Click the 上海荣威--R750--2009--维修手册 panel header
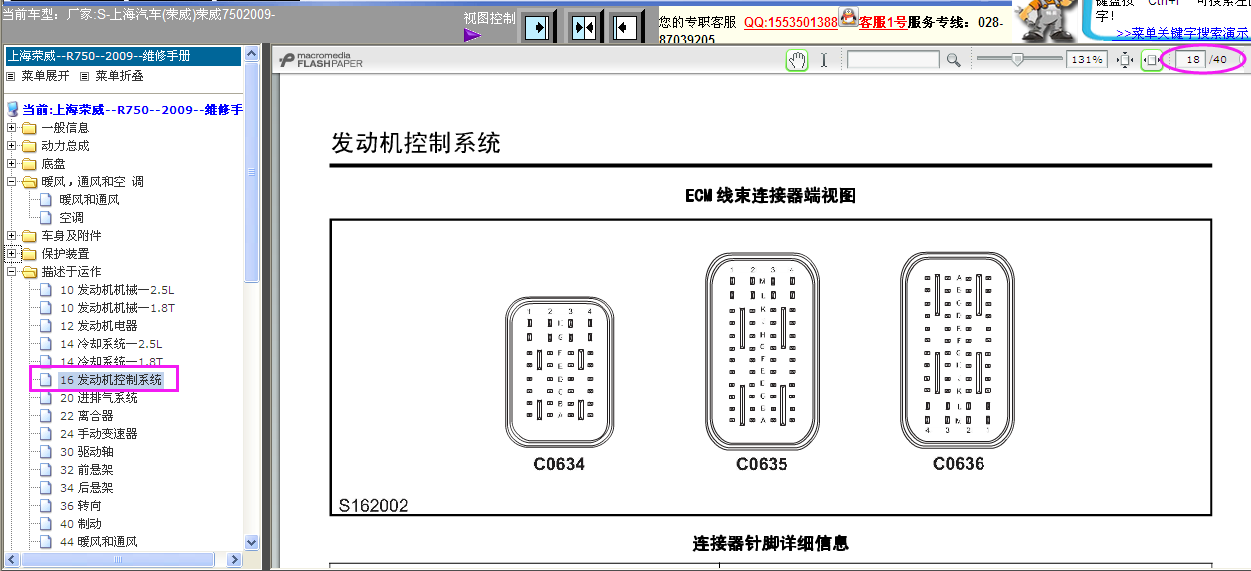1251x571 pixels. (123, 56)
